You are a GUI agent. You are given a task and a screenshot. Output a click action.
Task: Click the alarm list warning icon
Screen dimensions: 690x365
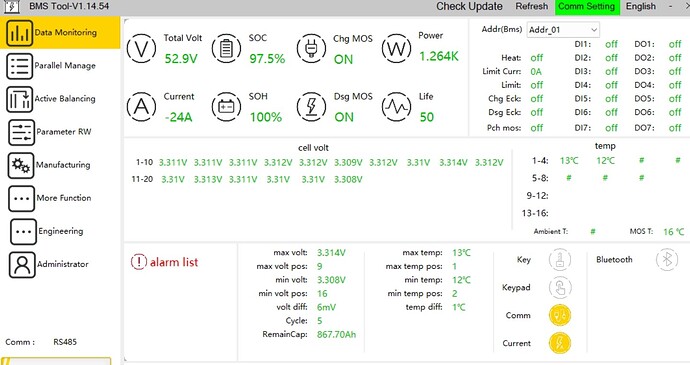tap(138, 262)
